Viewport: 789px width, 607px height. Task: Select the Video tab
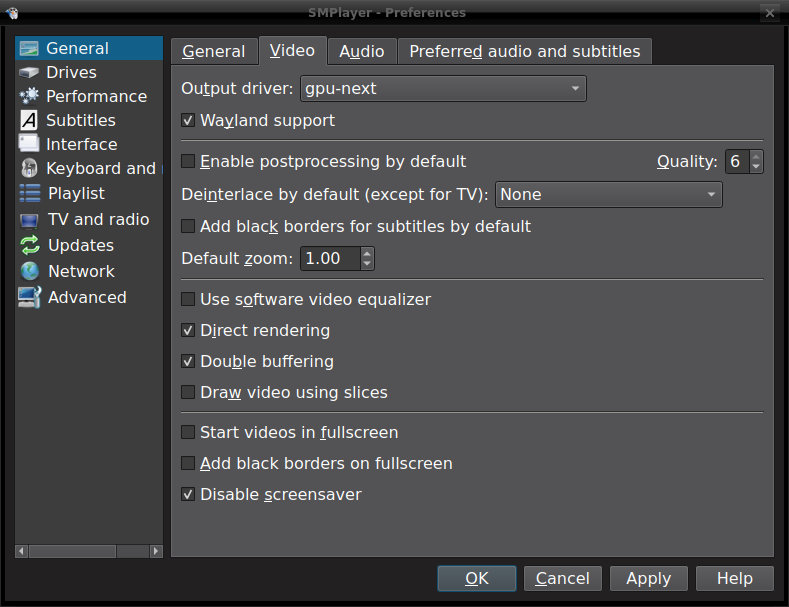pos(292,50)
